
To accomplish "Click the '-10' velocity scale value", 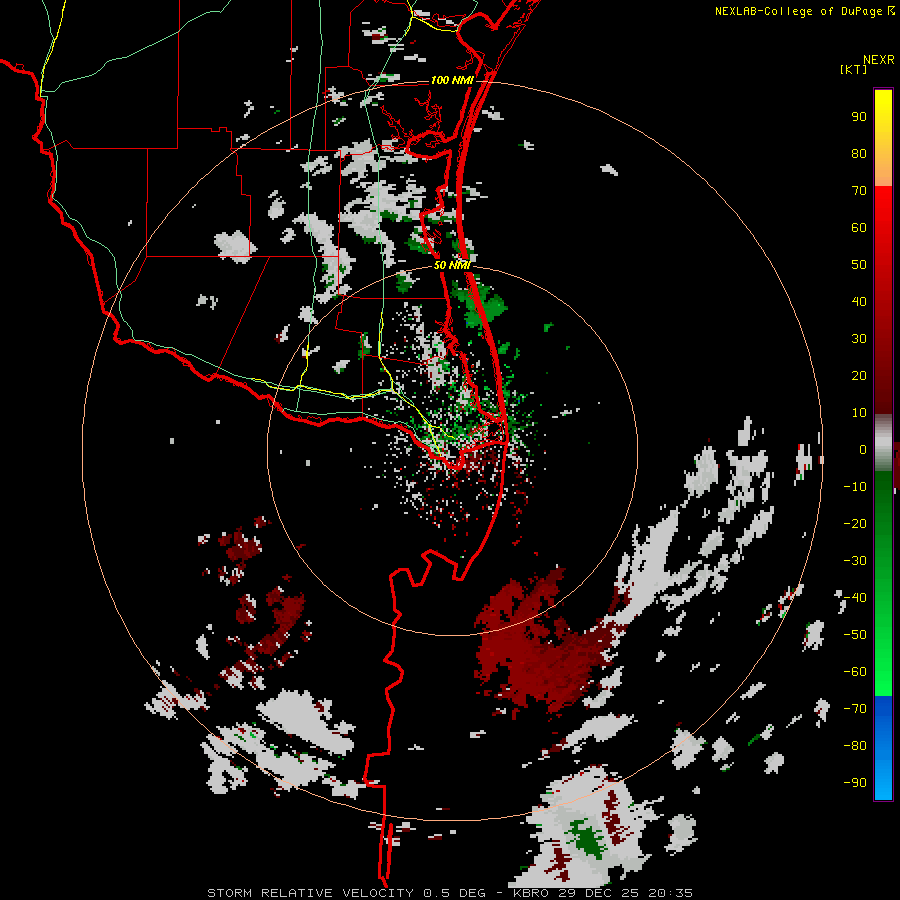I will (855, 487).
